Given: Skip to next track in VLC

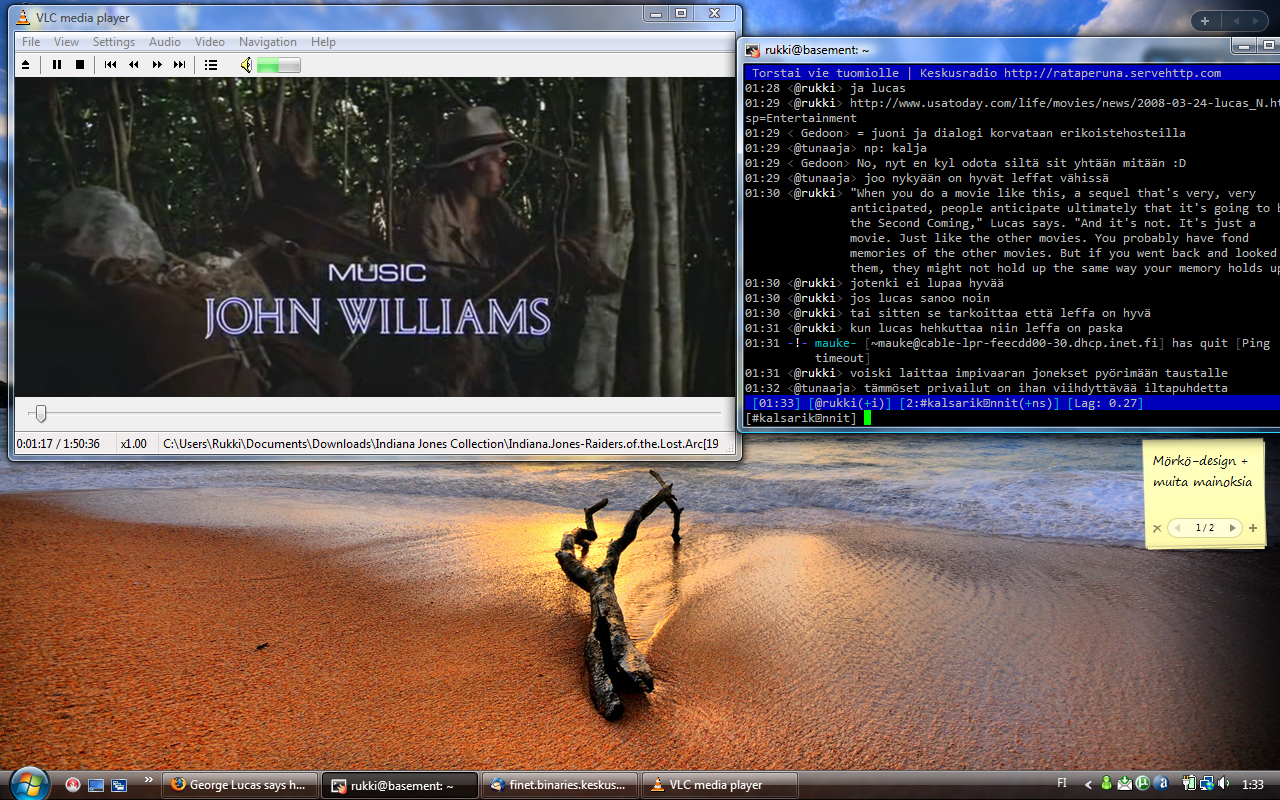Looking at the screenshot, I should 180,65.
